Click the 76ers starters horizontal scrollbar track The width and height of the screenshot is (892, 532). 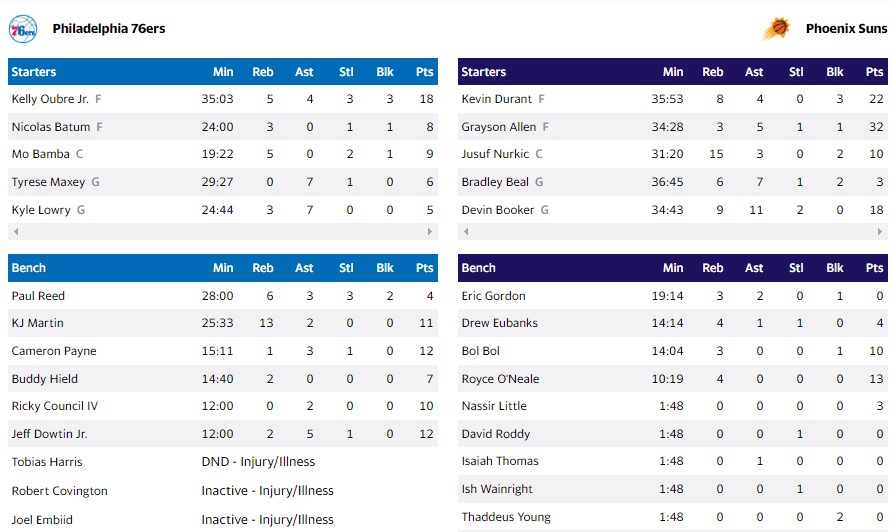point(223,232)
